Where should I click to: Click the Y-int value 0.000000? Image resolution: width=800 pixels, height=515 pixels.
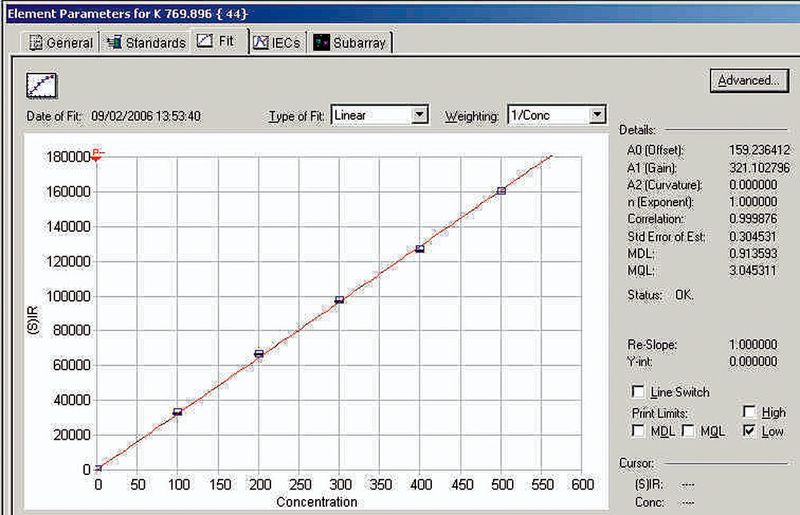pos(753,361)
